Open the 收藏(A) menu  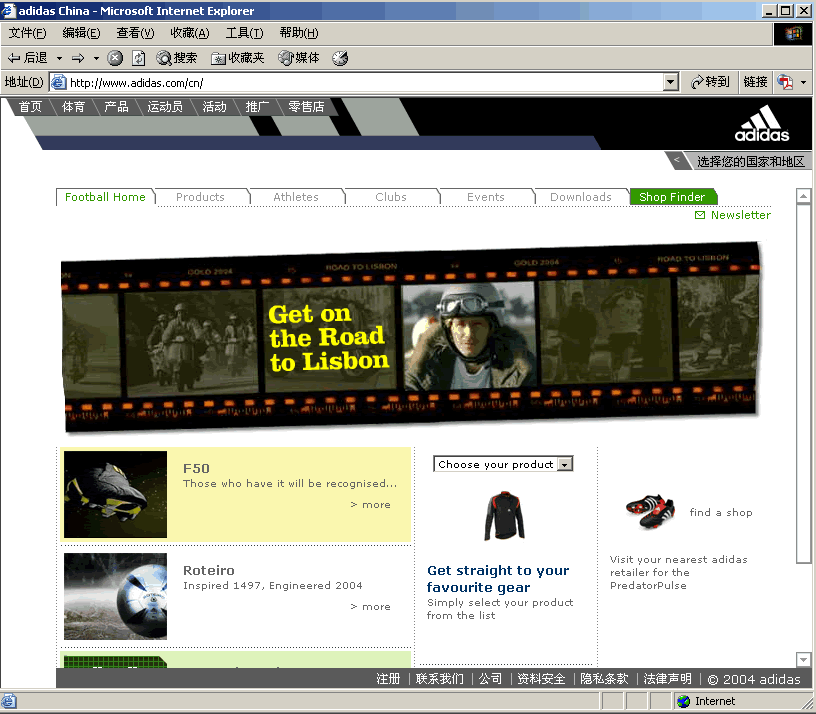pos(189,33)
